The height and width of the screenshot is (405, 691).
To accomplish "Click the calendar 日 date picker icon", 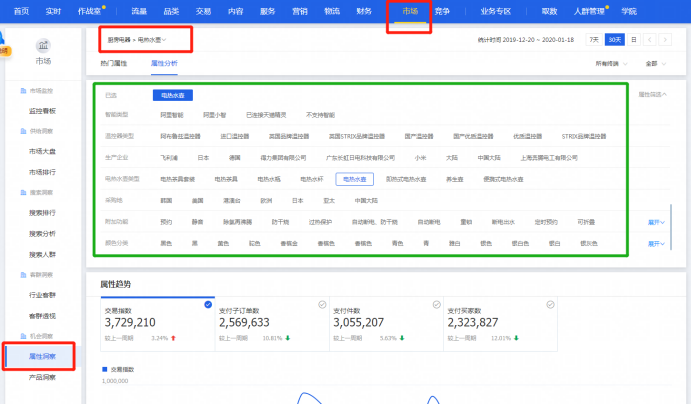I will coord(635,39).
